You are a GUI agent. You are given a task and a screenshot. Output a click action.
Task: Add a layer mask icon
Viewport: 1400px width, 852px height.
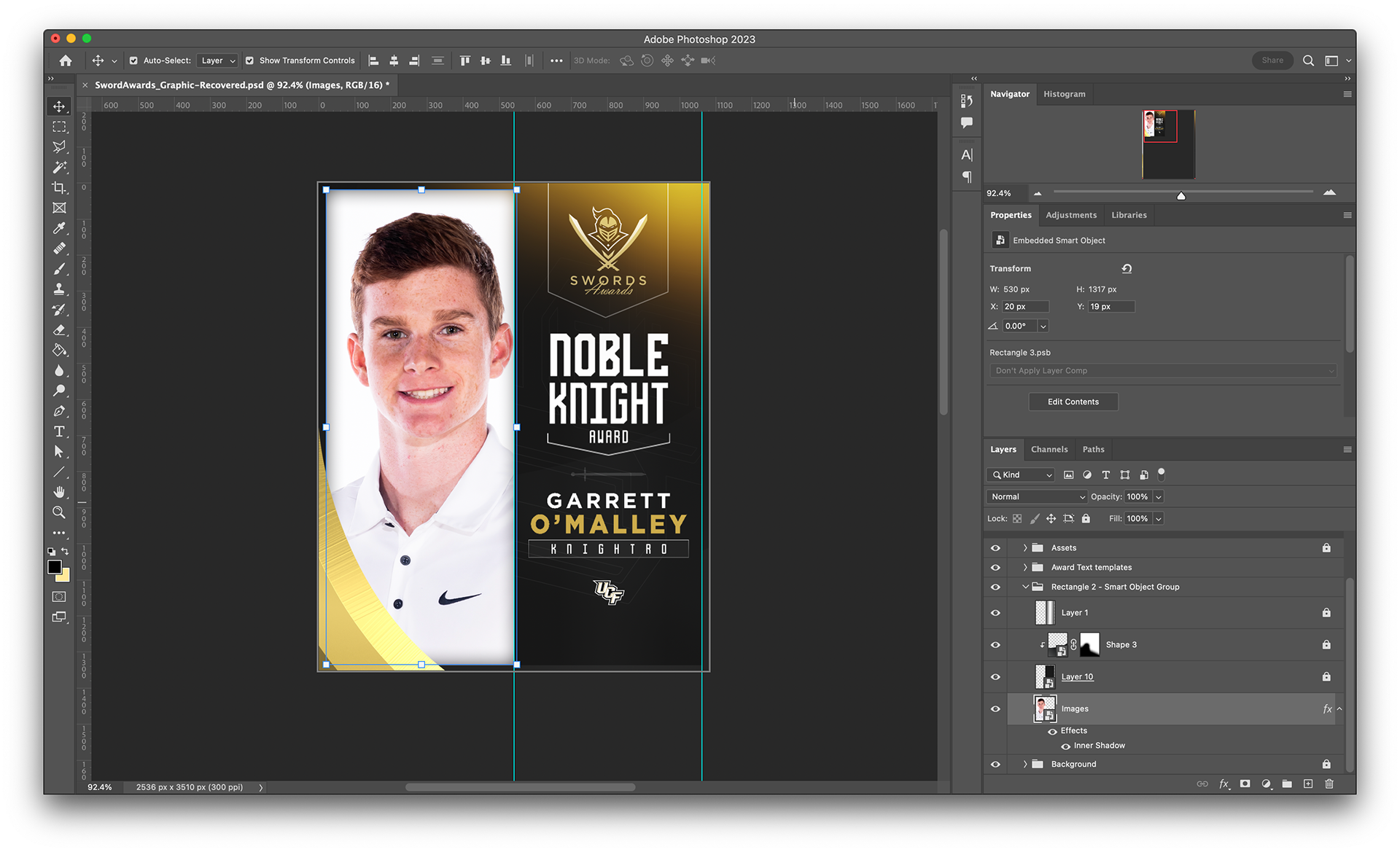click(x=1245, y=783)
